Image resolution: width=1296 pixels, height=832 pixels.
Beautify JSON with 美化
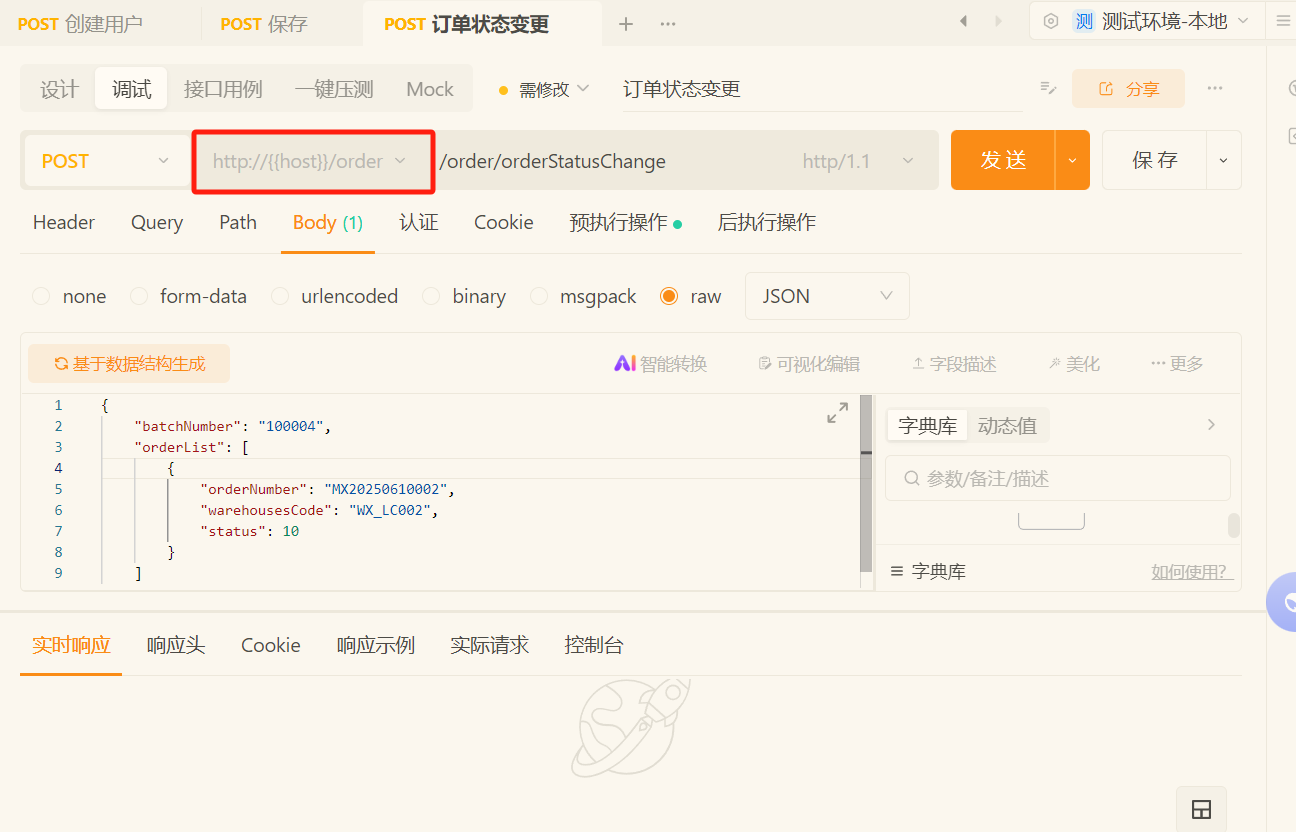(x=1074, y=364)
